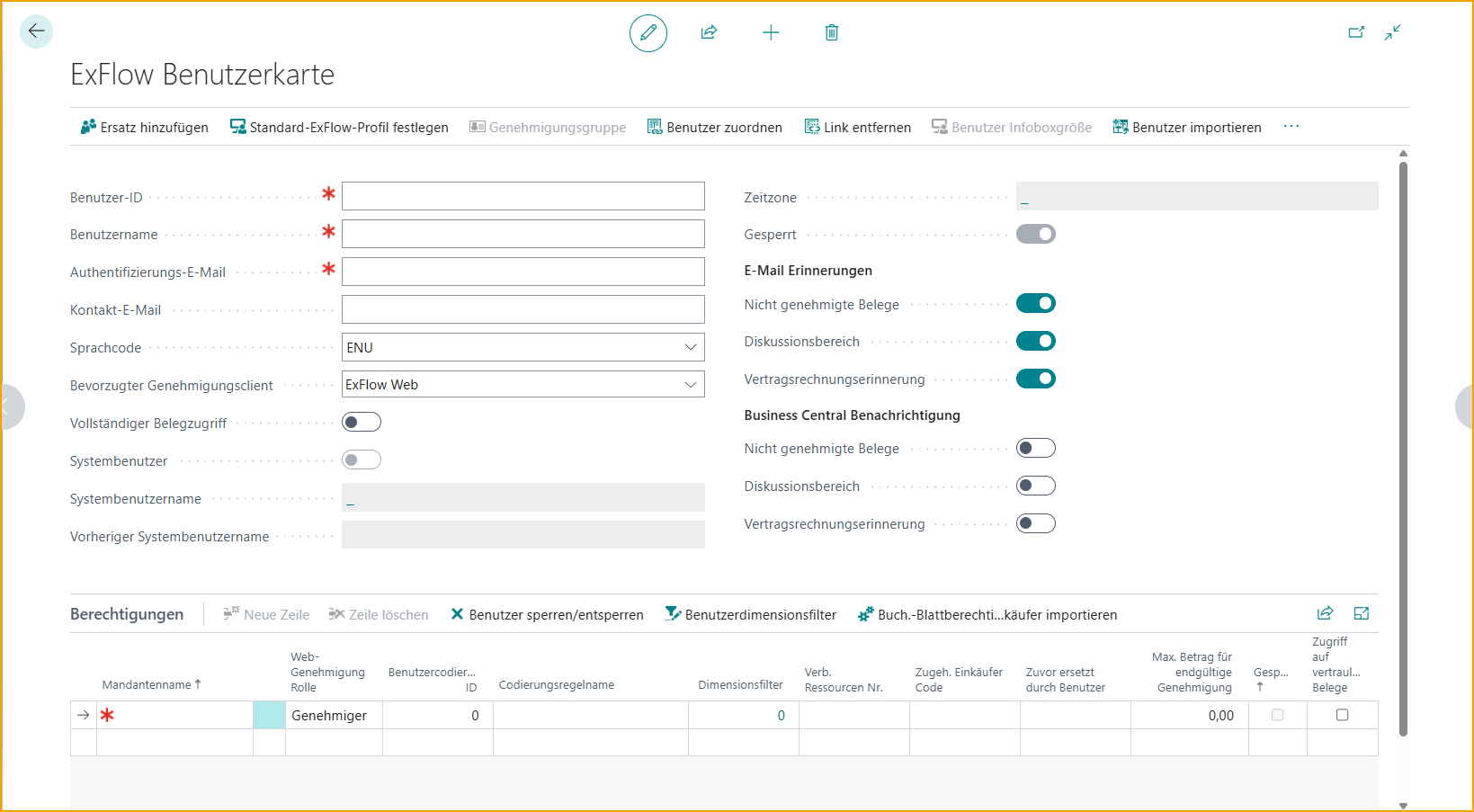Delete record using the trash icon
Screen dimensions: 1474x812
[x=832, y=32]
